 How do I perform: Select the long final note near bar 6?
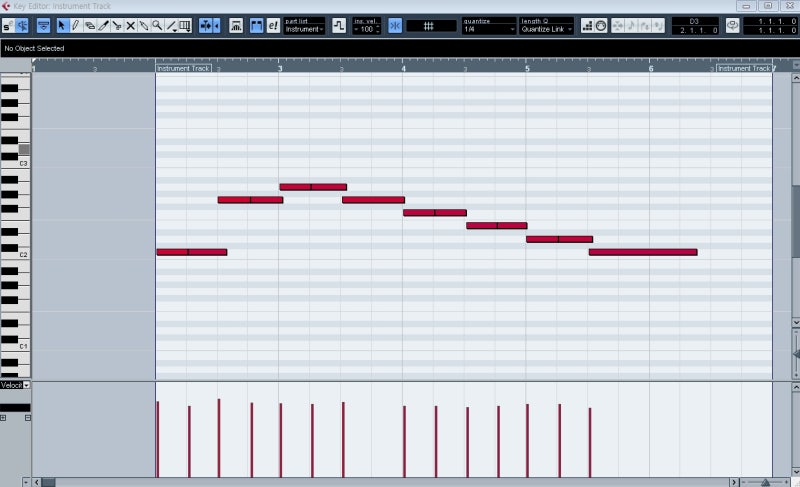(643, 252)
